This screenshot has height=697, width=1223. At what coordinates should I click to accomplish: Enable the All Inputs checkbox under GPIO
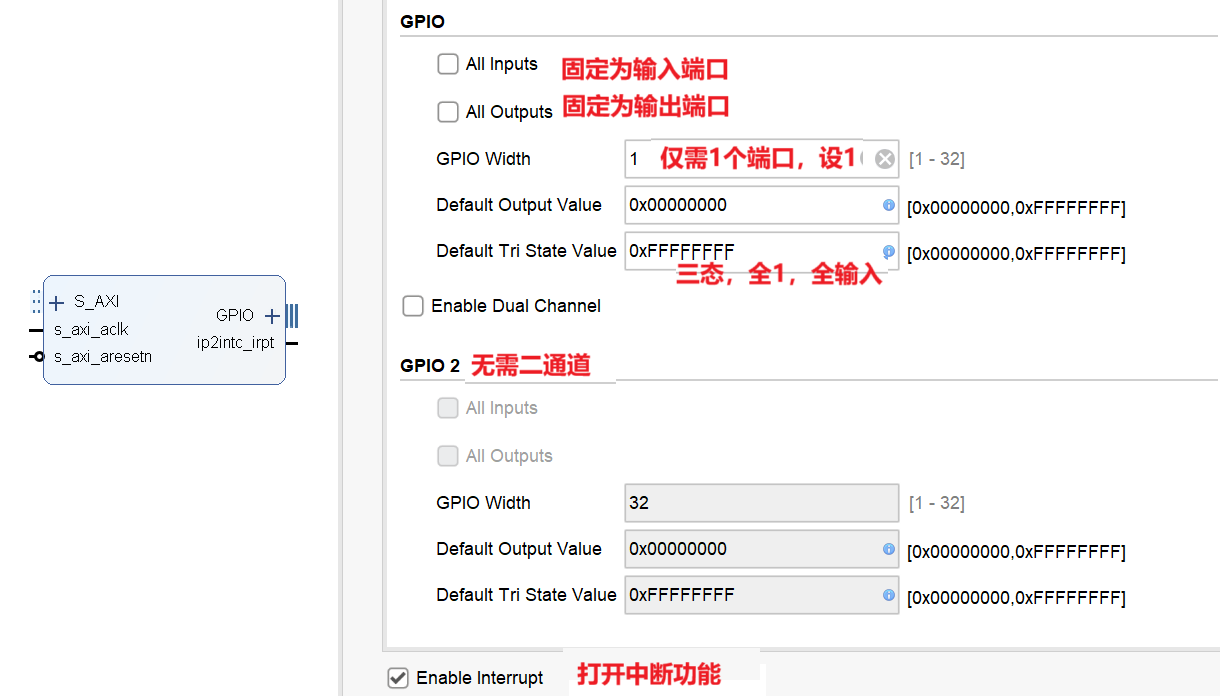(448, 64)
